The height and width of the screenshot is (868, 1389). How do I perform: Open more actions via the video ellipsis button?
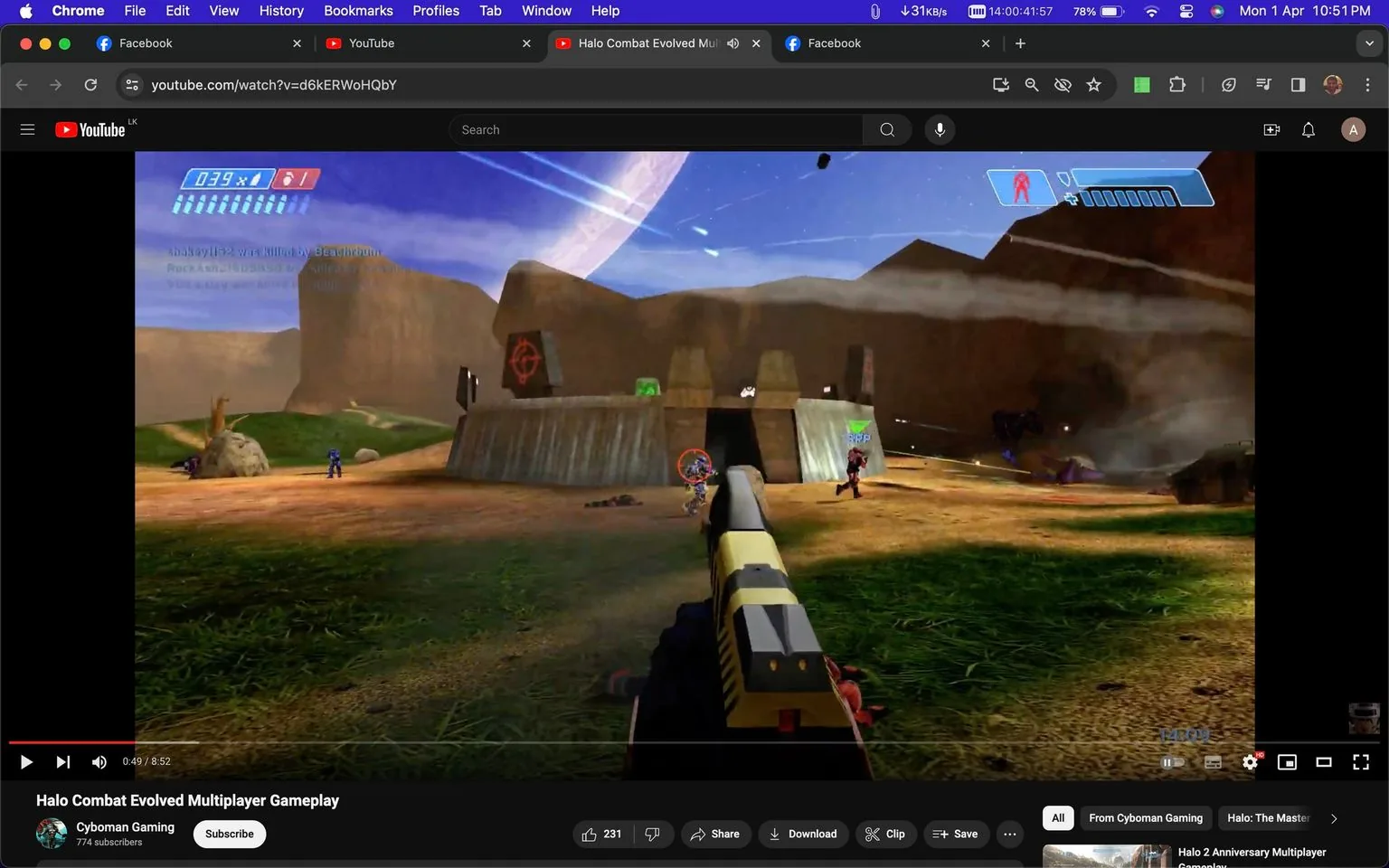pos(1009,834)
